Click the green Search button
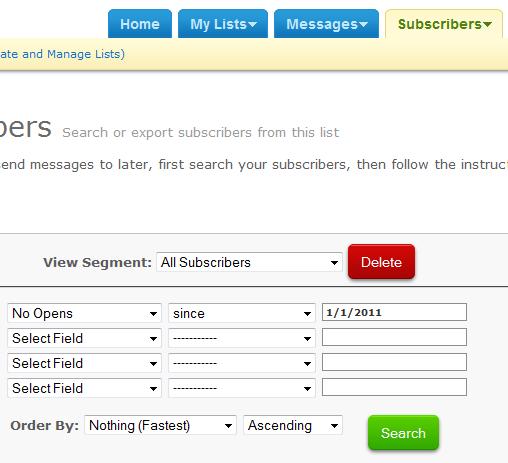 tap(403, 433)
